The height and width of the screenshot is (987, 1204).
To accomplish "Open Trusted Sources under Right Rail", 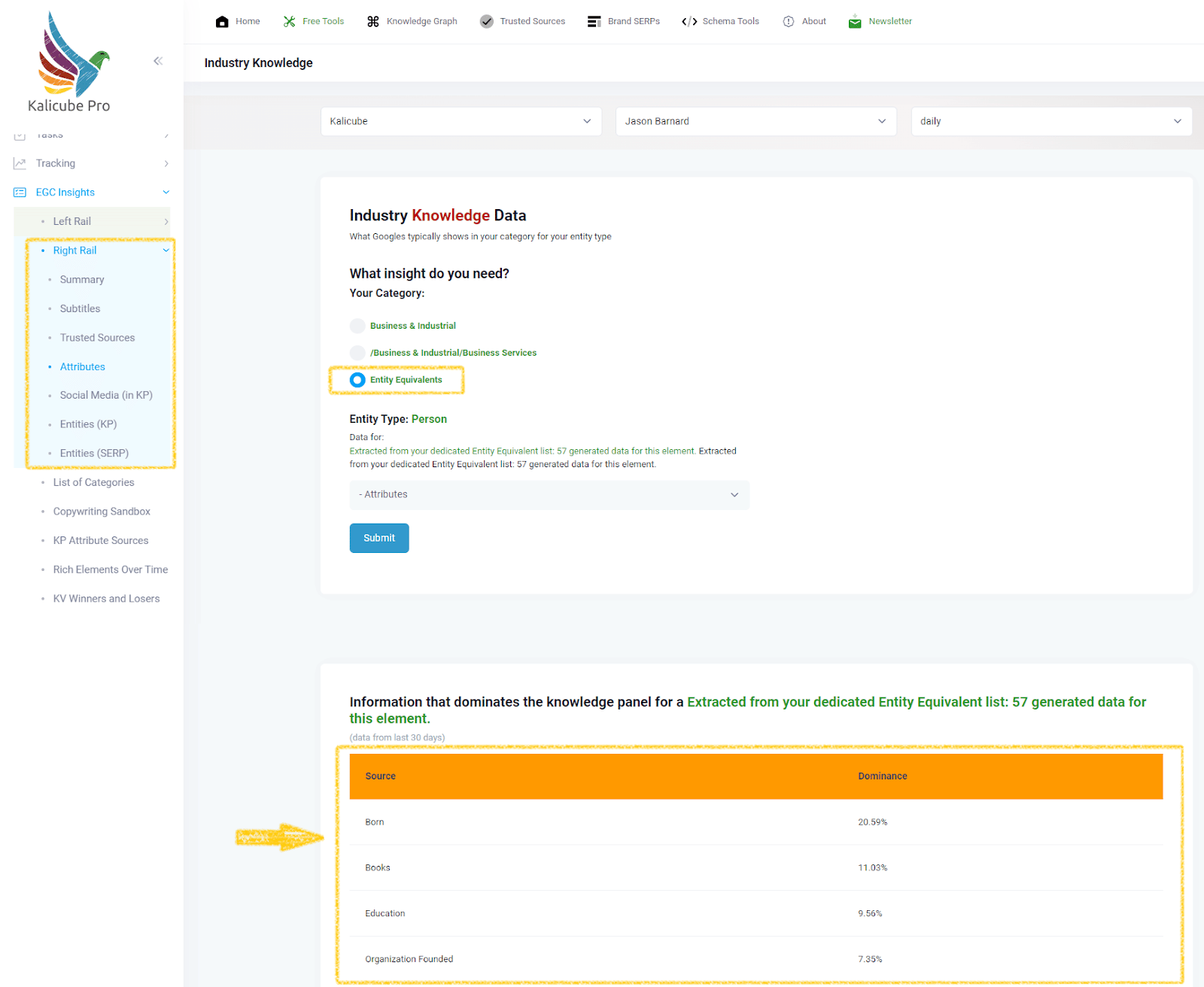I will [98, 338].
